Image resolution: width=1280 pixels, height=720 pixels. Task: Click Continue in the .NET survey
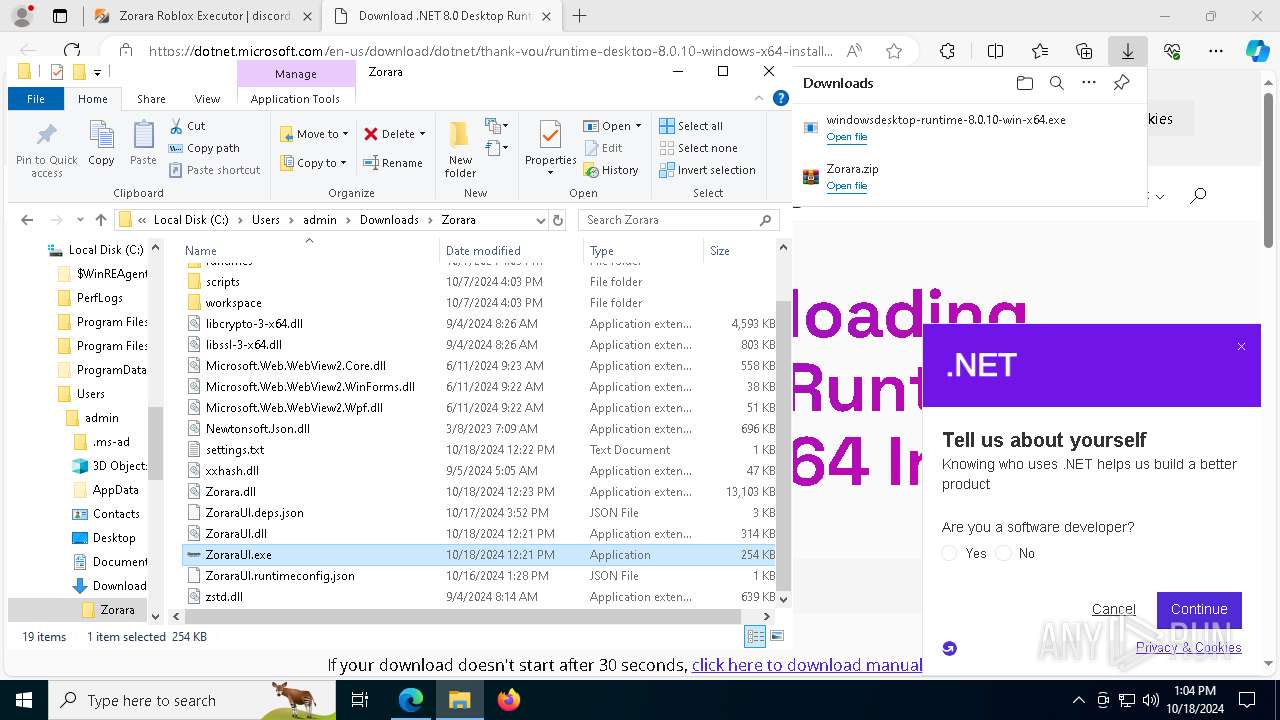point(1199,609)
